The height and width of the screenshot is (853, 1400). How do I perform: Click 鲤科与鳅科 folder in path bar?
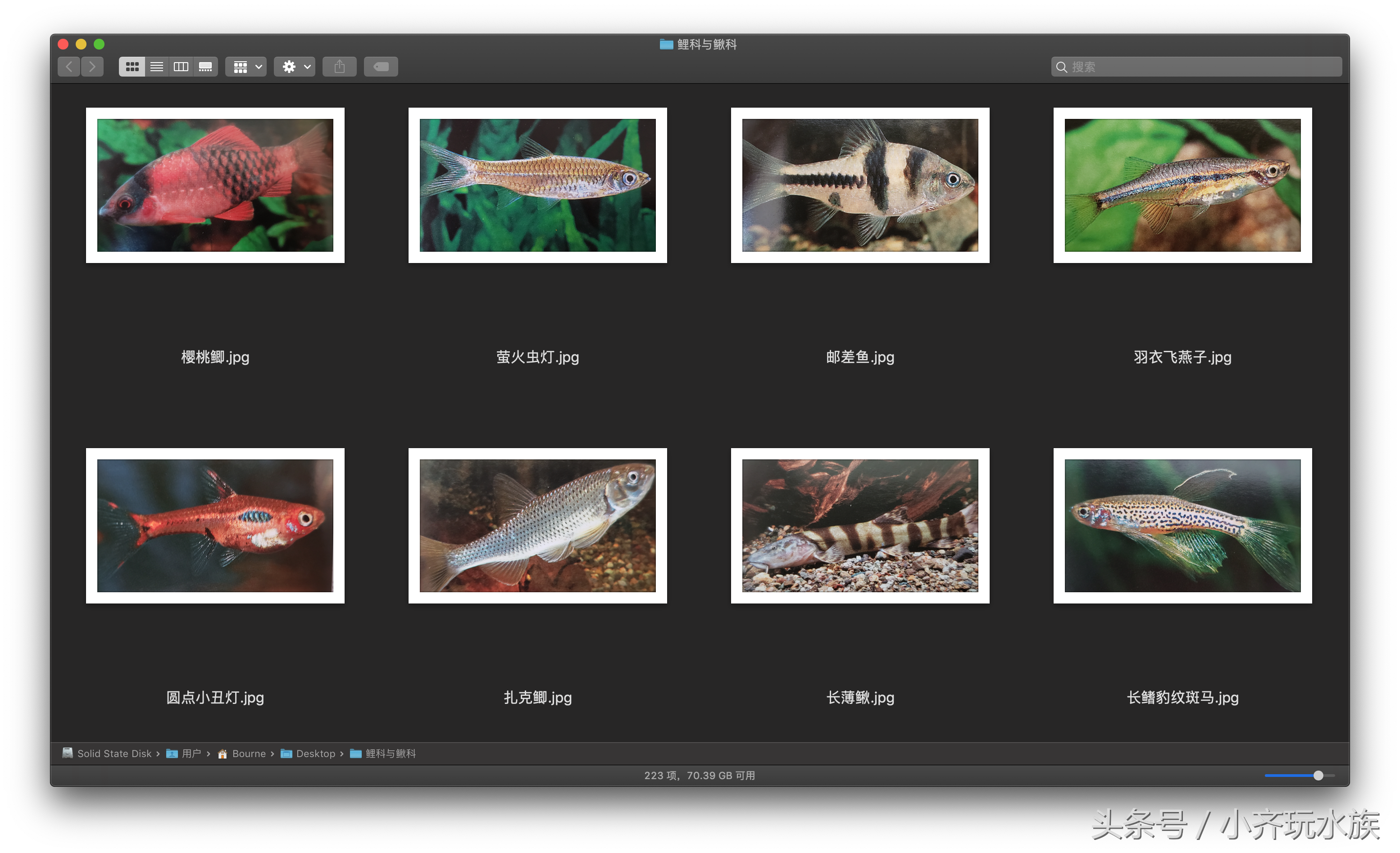(x=383, y=753)
